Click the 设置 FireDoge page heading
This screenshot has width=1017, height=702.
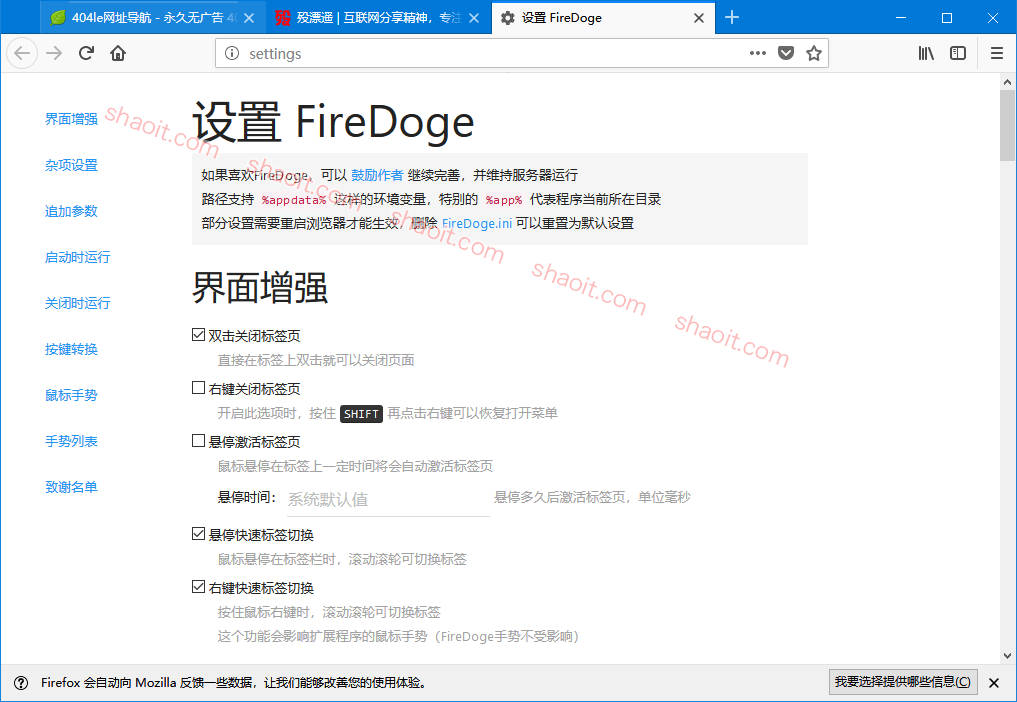click(x=333, y=122)
